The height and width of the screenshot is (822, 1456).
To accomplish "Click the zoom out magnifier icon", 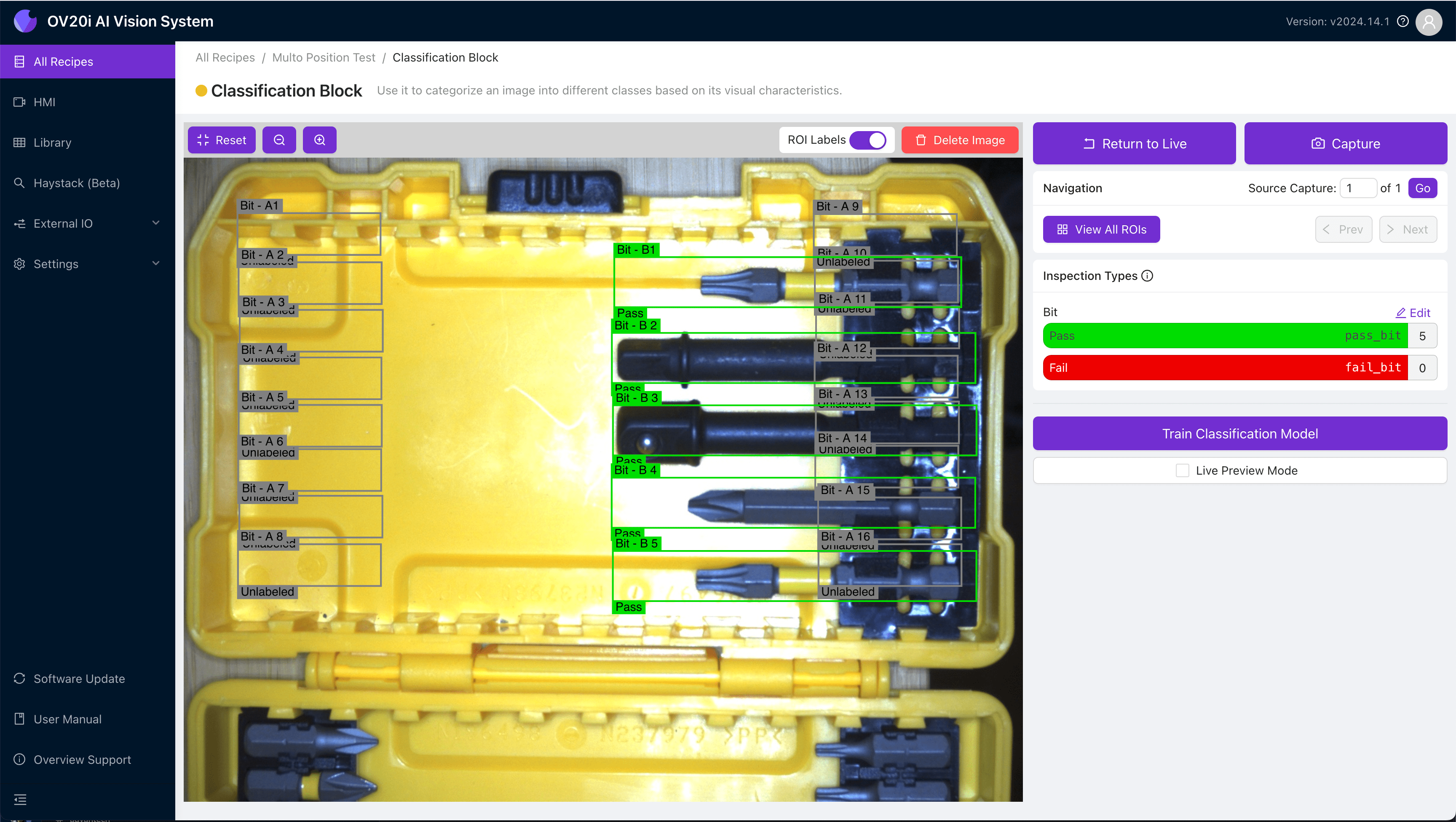I will (278, 140).
